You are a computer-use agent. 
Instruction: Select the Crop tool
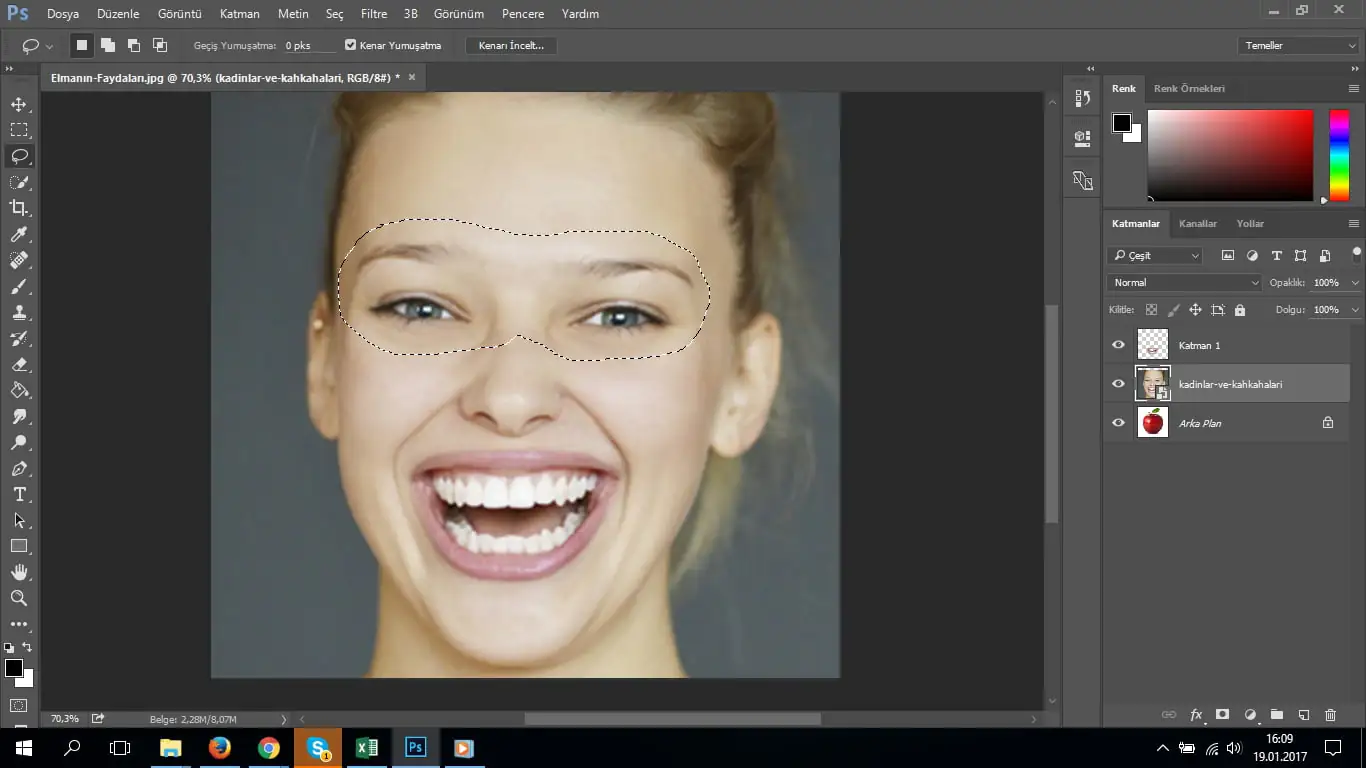[19, 208]
